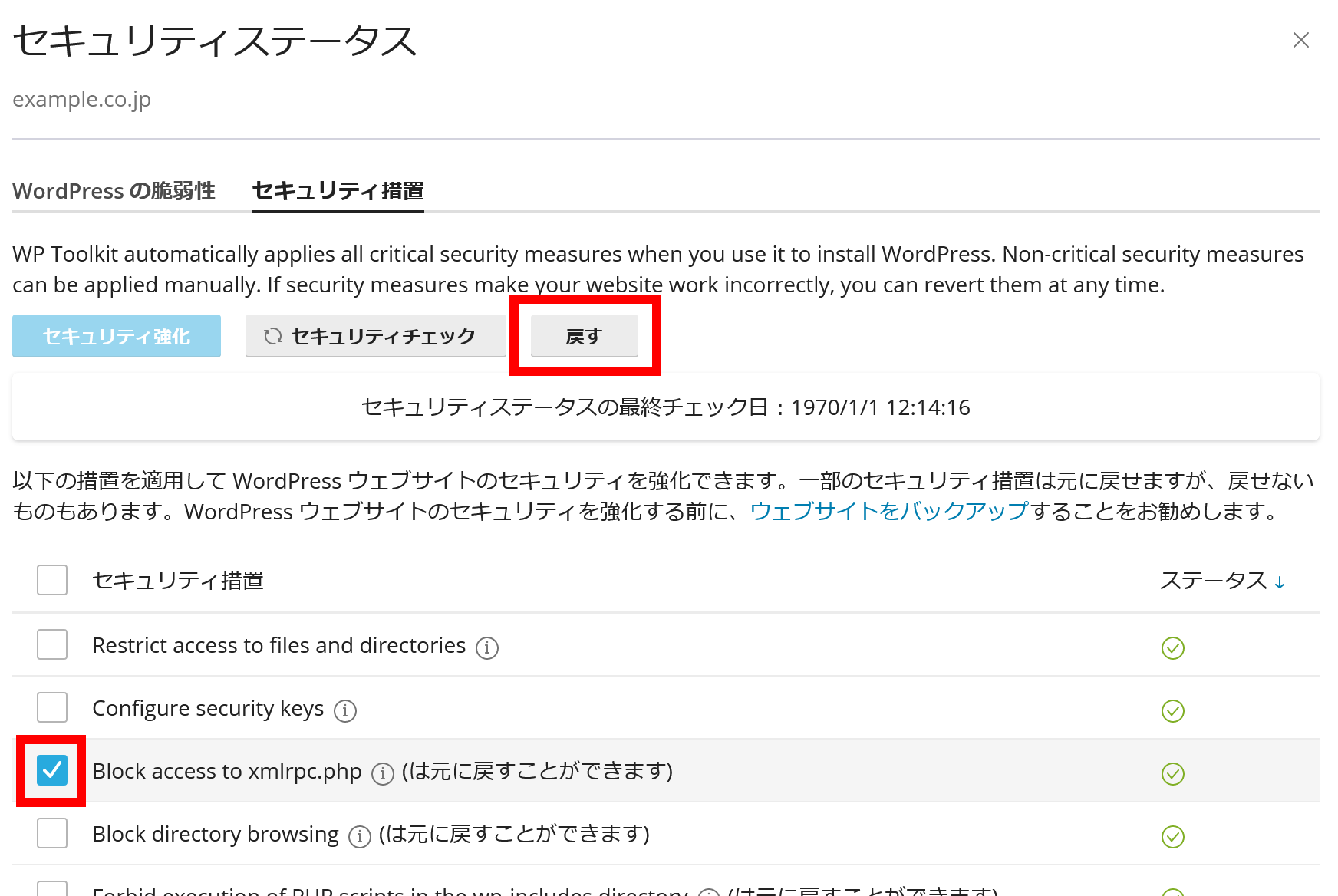Show info icon for Block directory browsing

[359, 837]
